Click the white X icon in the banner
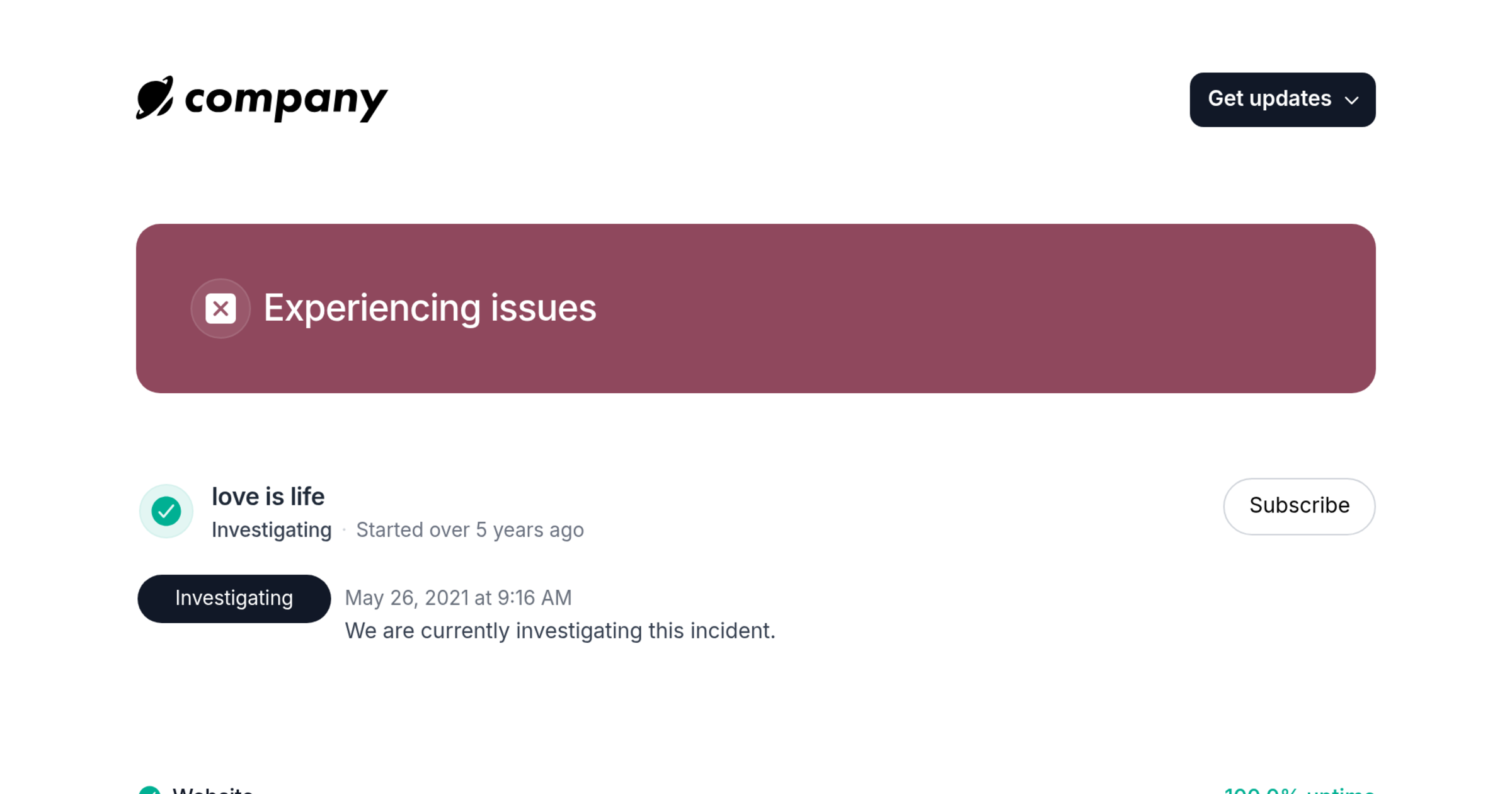 point(220,309)
